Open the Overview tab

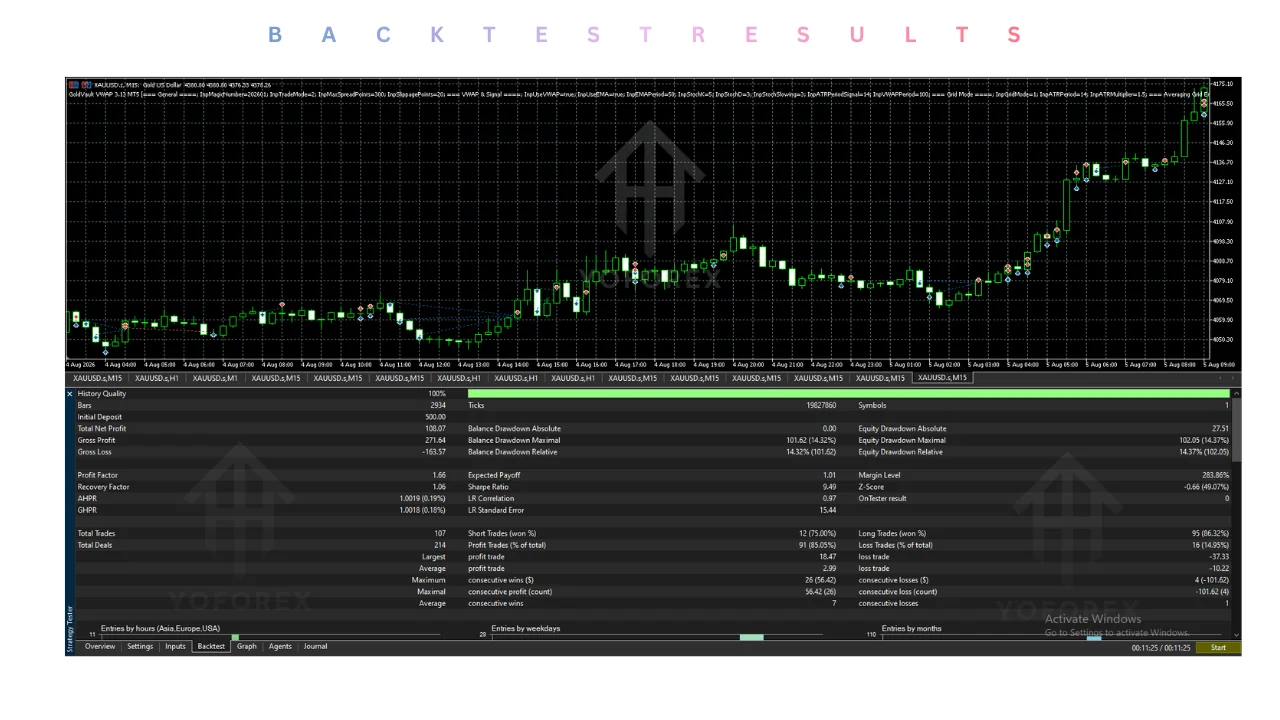[x=100, y=647]
